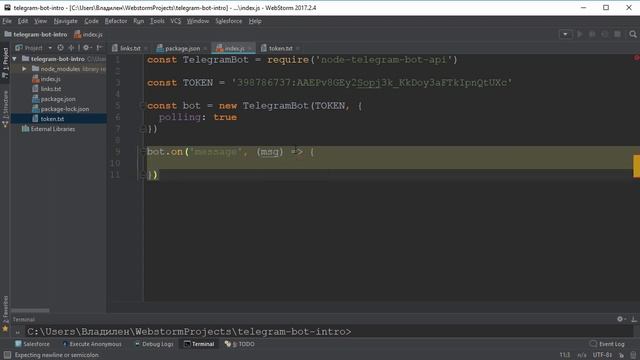Select links.txt in project tree

(47, 89)
